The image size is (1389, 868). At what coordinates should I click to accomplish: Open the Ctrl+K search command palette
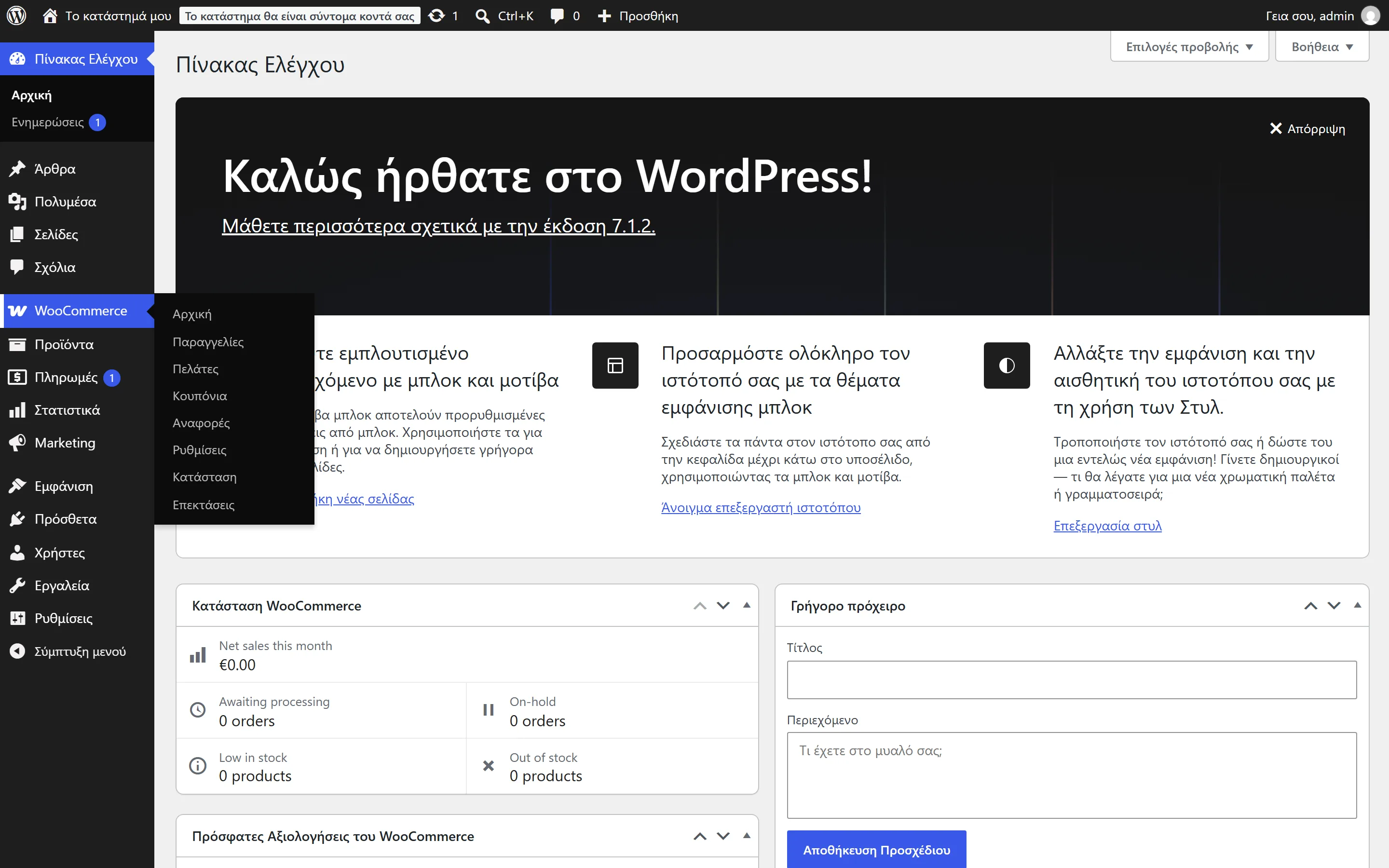tap(505, 15)
